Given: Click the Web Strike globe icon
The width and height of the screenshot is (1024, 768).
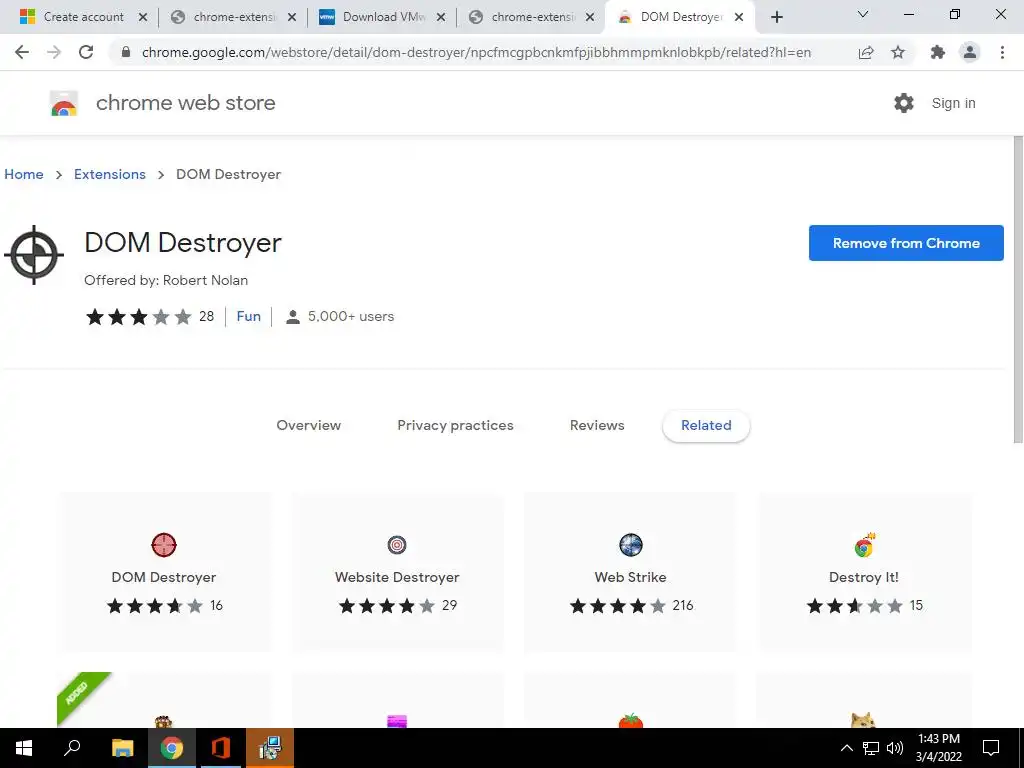Looking at the screenshot, I should 630,545.
